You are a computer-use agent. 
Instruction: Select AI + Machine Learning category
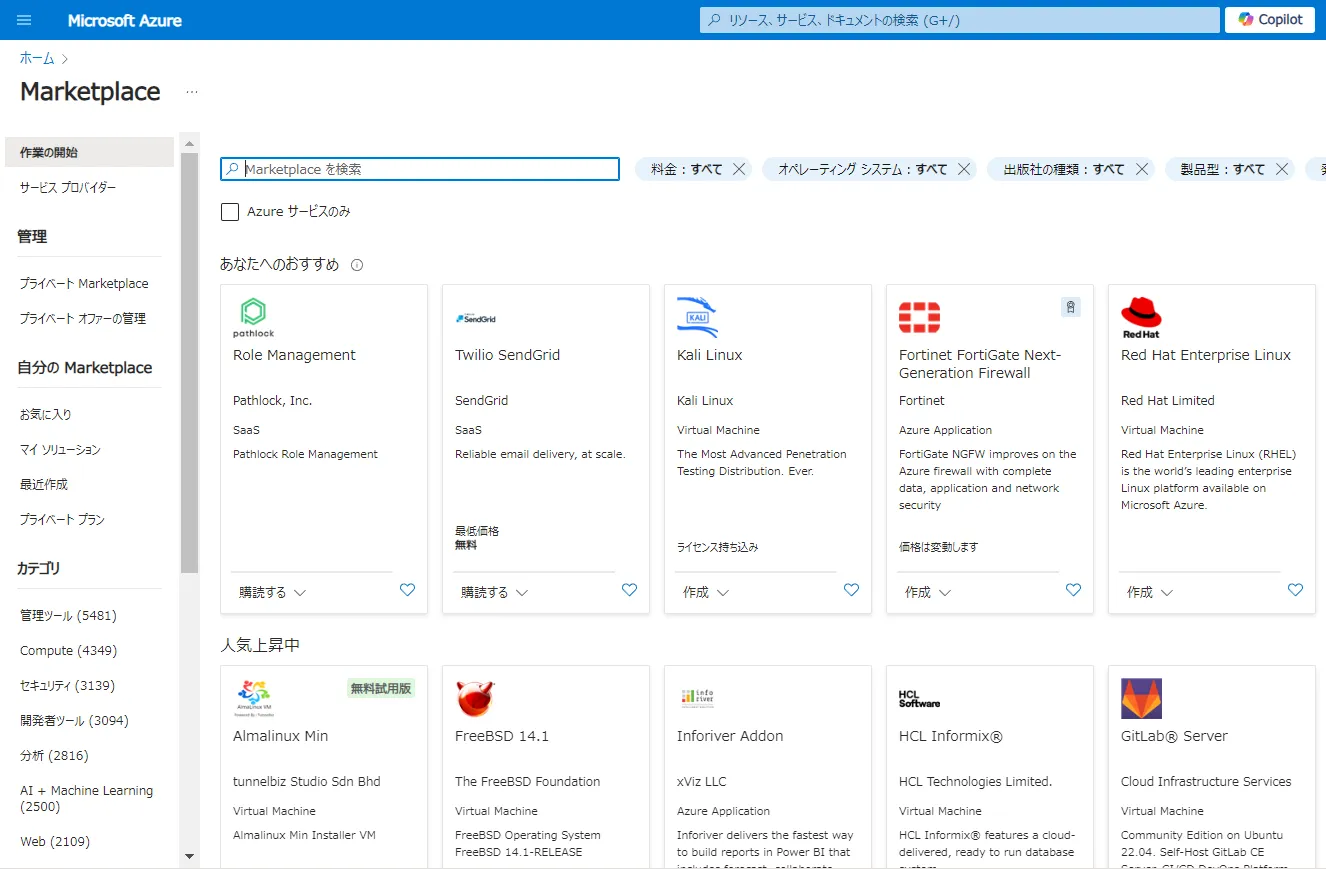86,798
